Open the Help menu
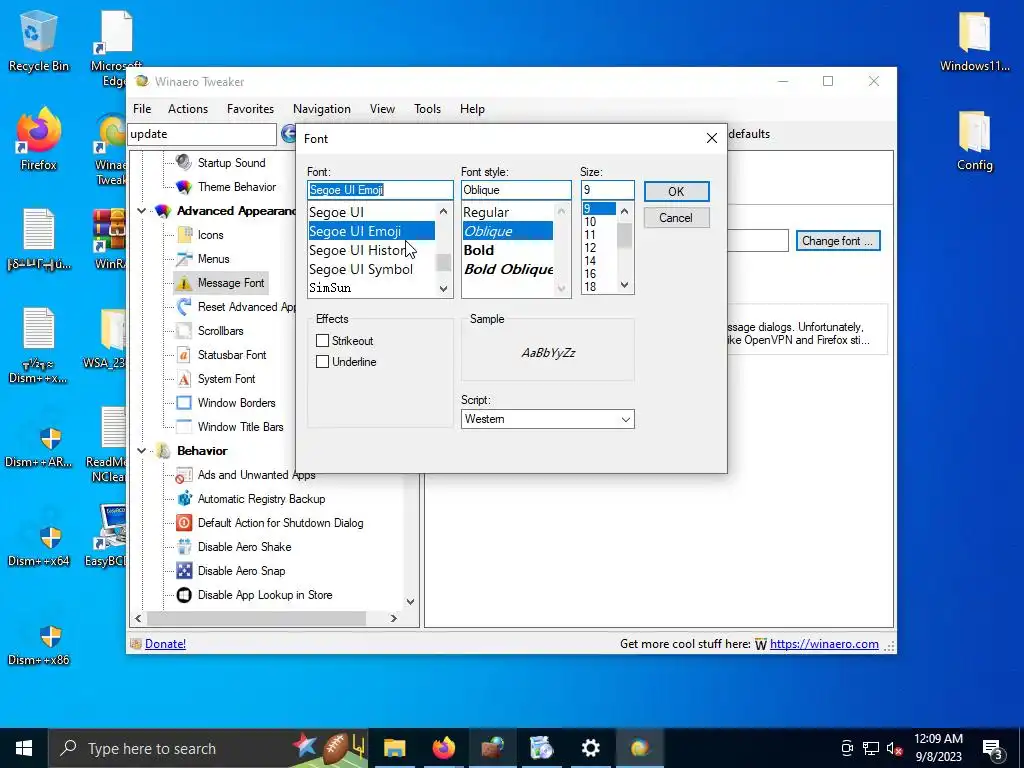The width and height of the screenshot is (1024, 768). point(472,109)
